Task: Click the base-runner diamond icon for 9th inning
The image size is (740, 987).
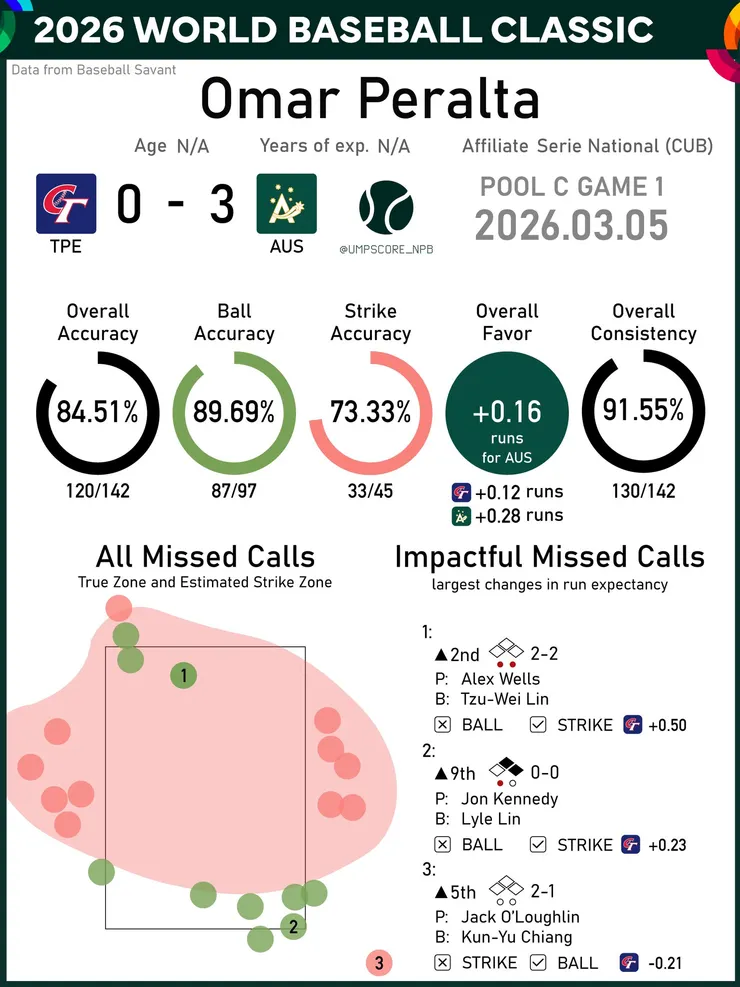Action: (505, 770)
